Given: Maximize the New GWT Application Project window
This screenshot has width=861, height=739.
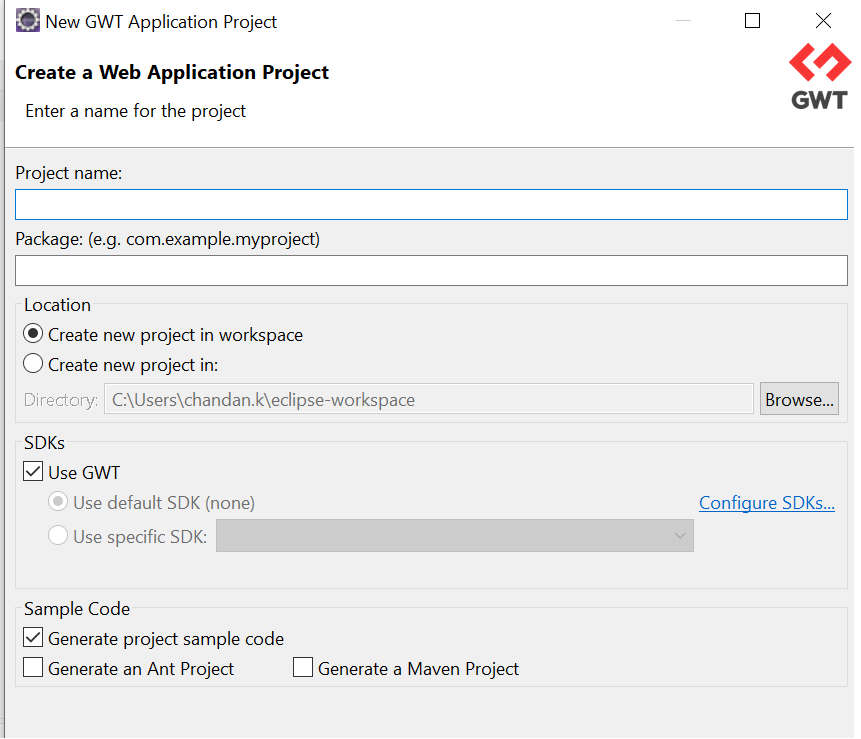Looking at the screenshot, I should tap(752, 21).
